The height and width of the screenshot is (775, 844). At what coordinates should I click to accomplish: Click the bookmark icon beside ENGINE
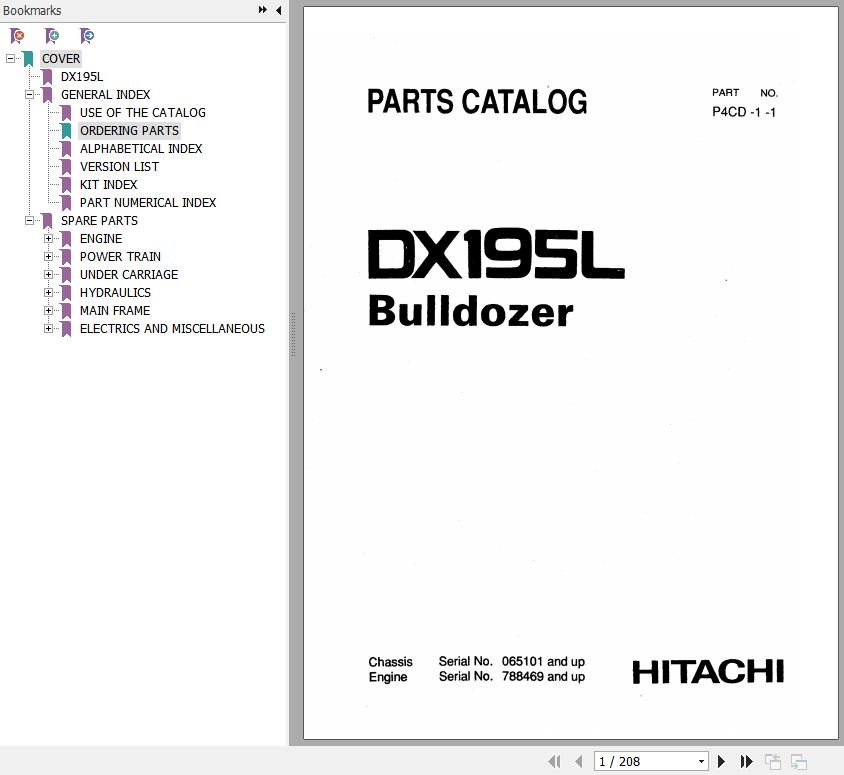[66, 239]
